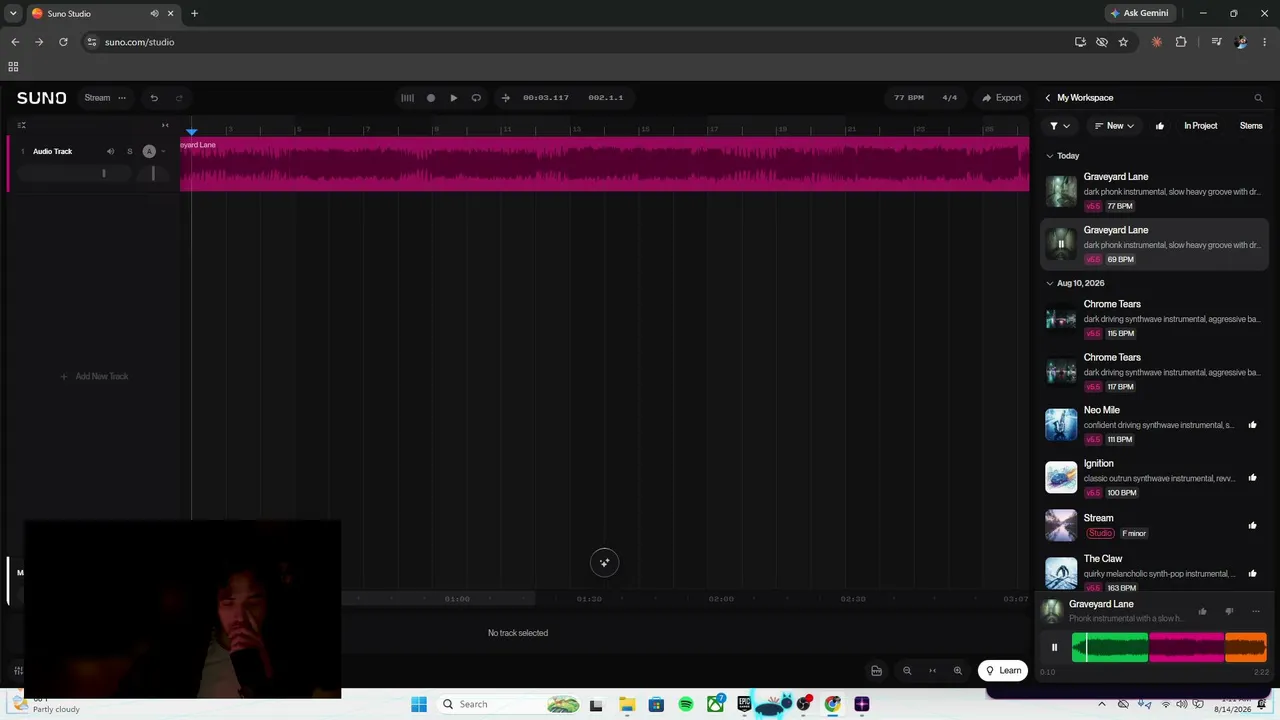Click the SUNO logo

click(x=41, y=98)
